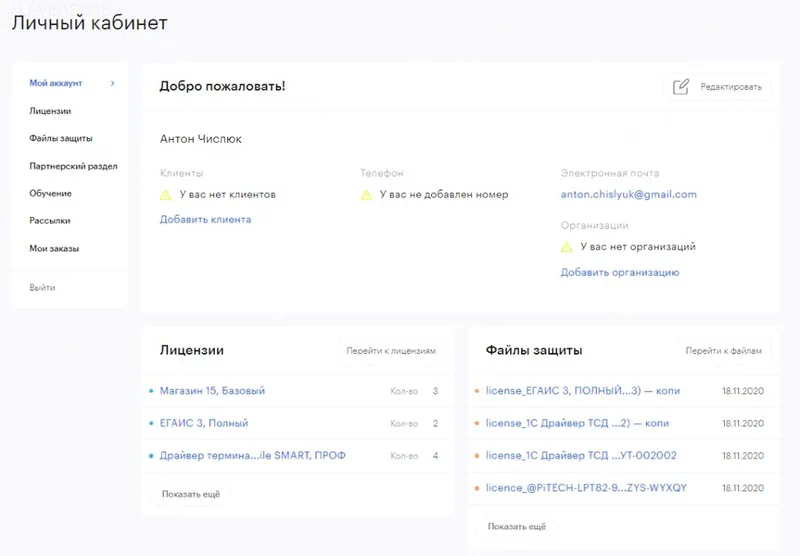The width and height of the screenshot is (800, 556).
Task: Click Выйти to log out
Action: pos(42,287)
